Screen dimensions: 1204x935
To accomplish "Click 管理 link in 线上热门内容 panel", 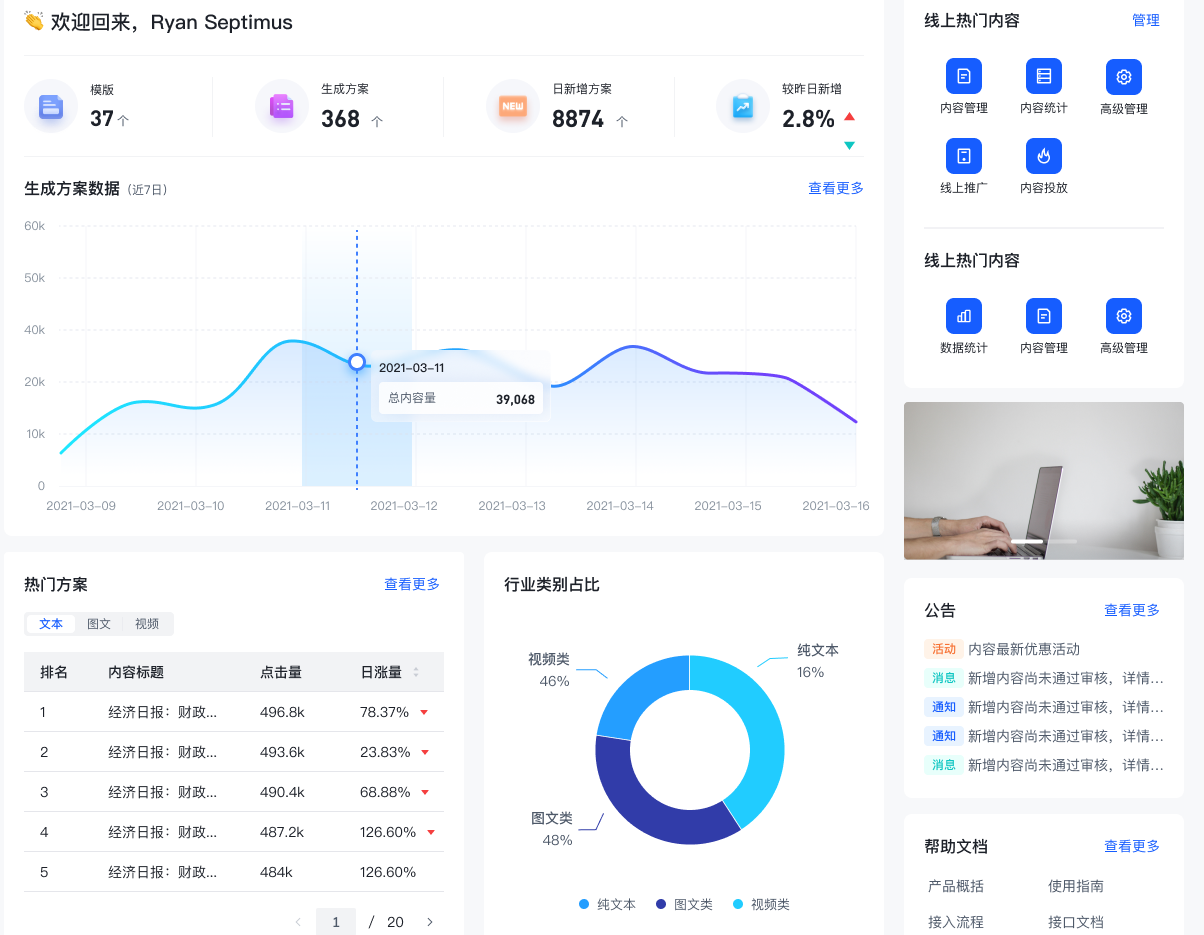I will [1145, 20].
